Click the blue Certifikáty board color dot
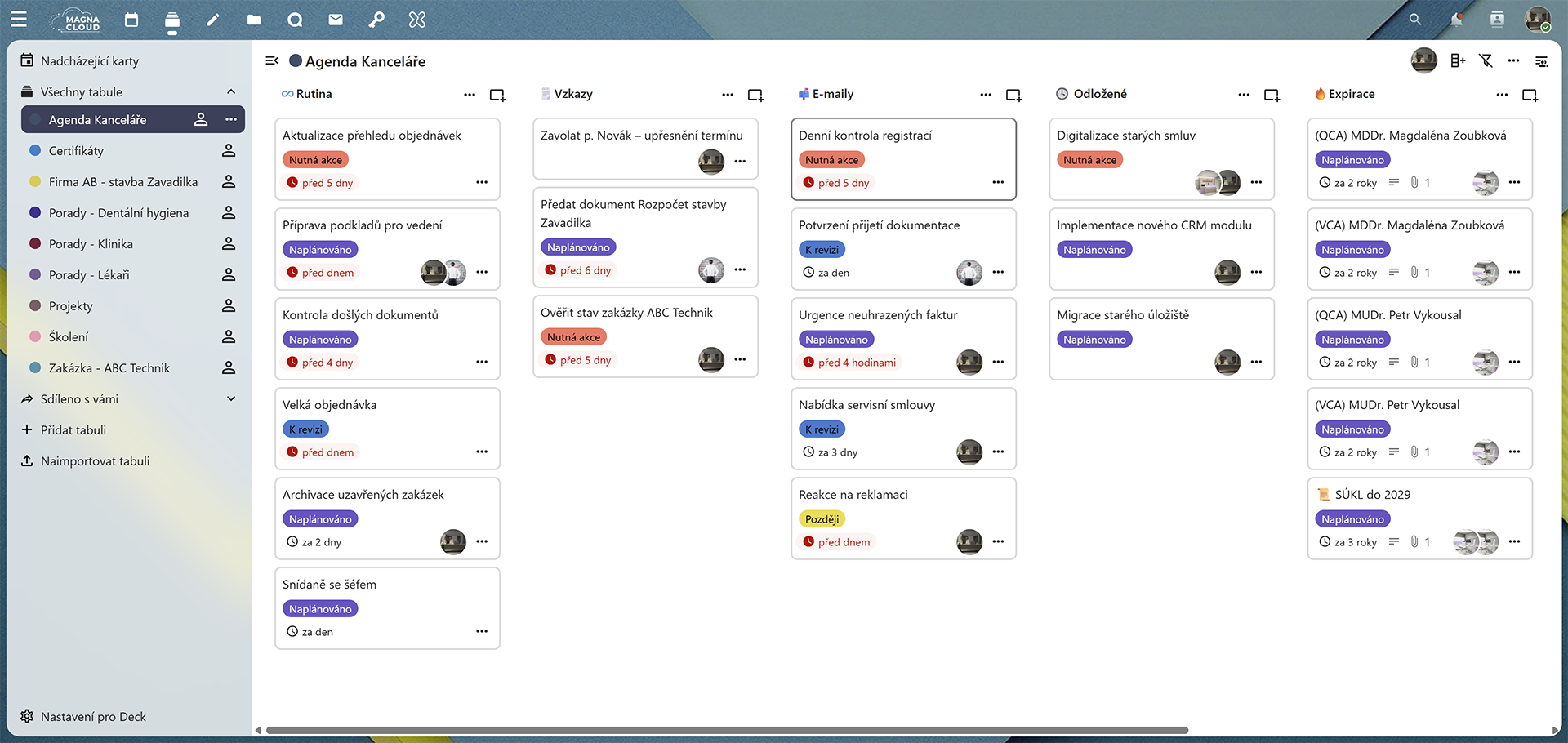This screenshot has width=1568, height=743. [x=35, y=151]
